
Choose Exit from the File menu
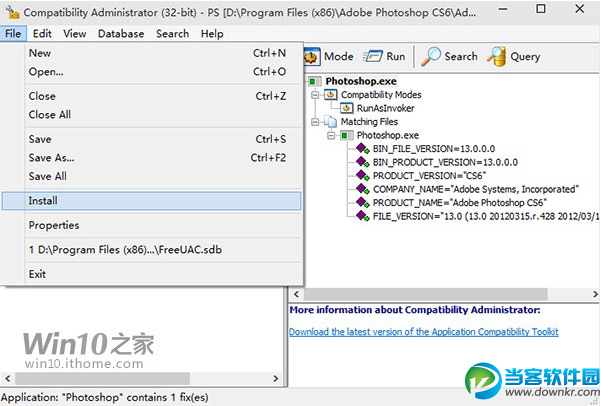(x=151, y=274)
